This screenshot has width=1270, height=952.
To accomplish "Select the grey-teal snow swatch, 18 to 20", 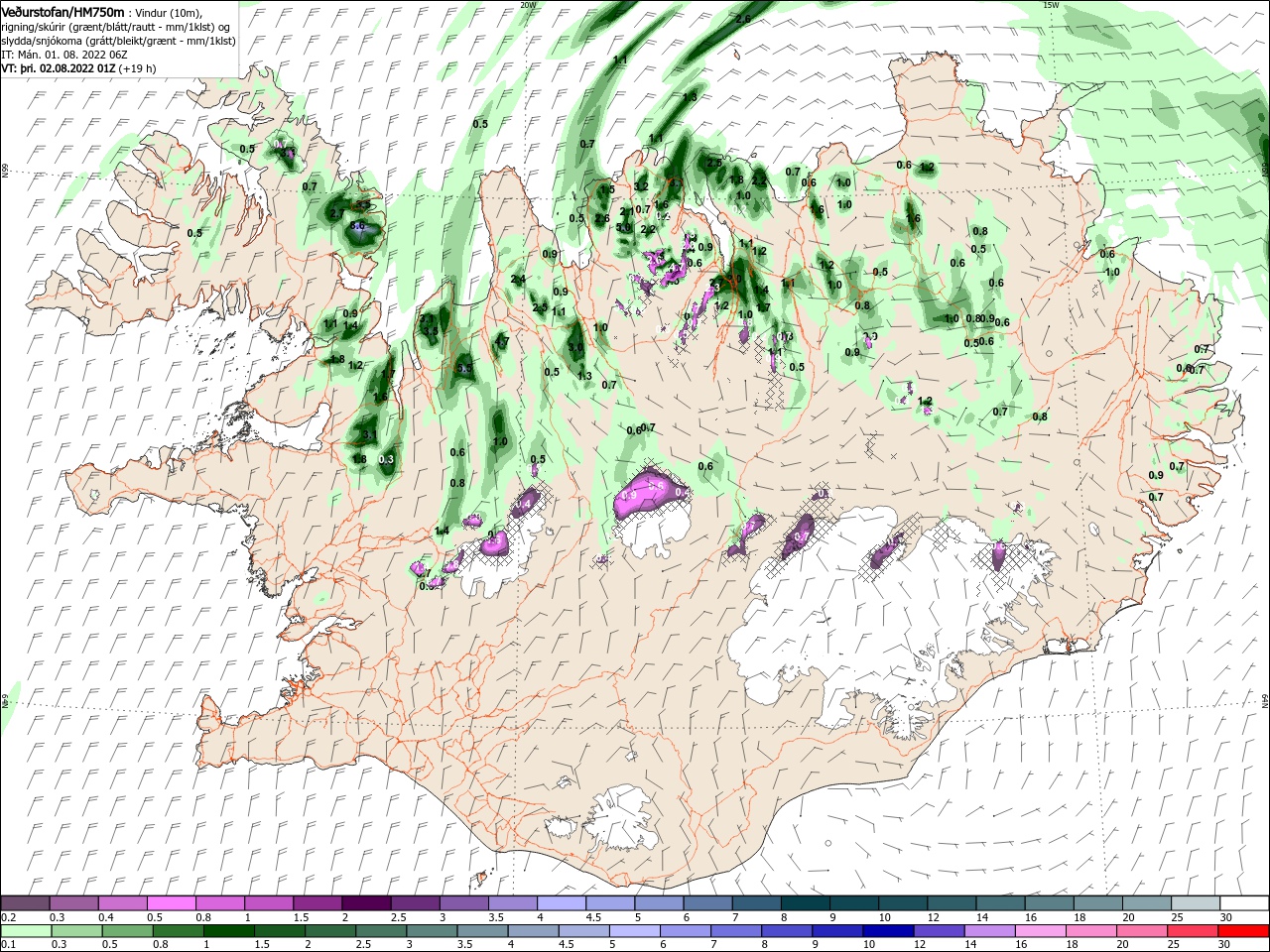I will pyautogui.click(x=1096, y=903).
